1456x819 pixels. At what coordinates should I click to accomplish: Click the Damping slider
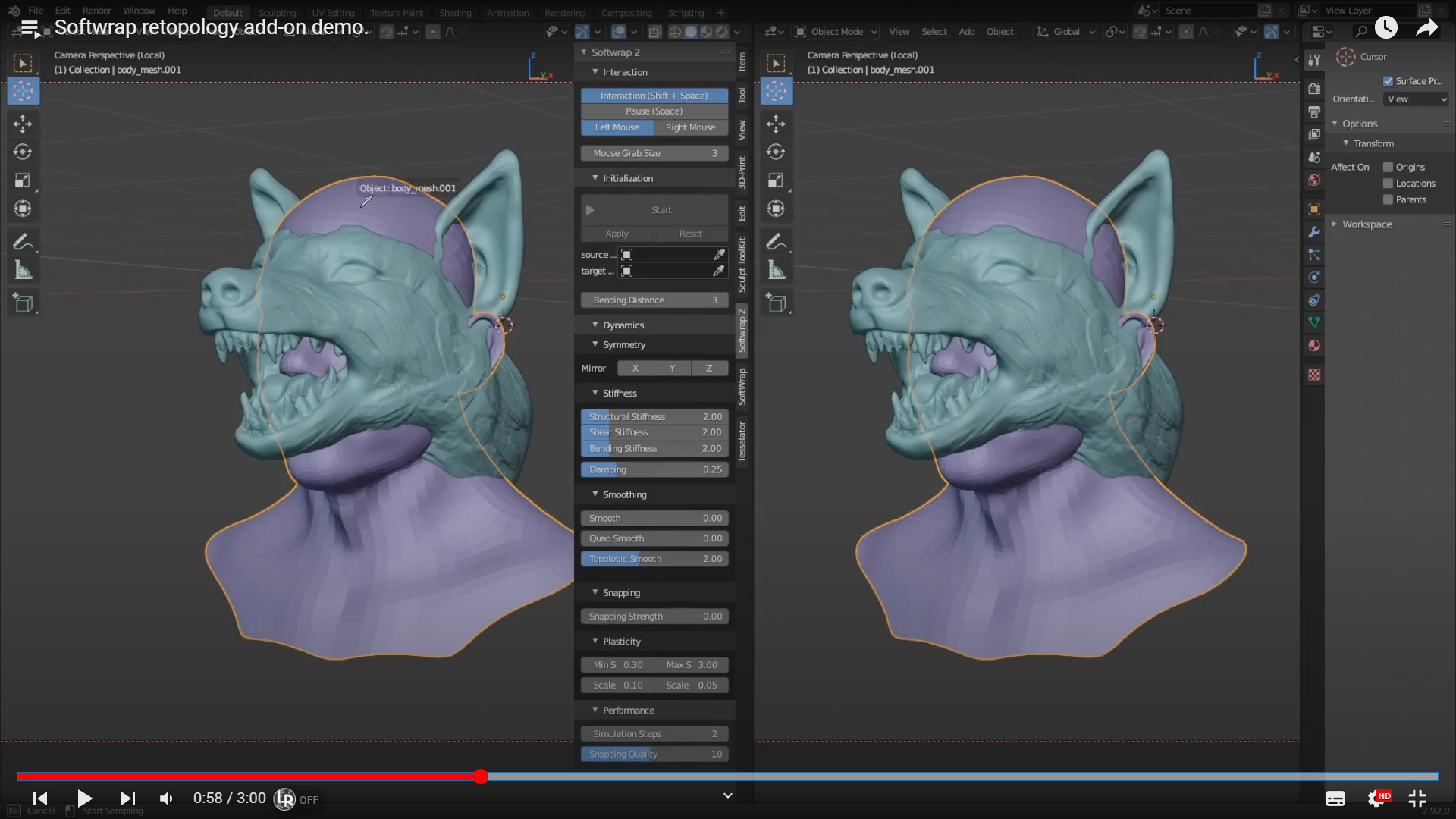(654, 469)
